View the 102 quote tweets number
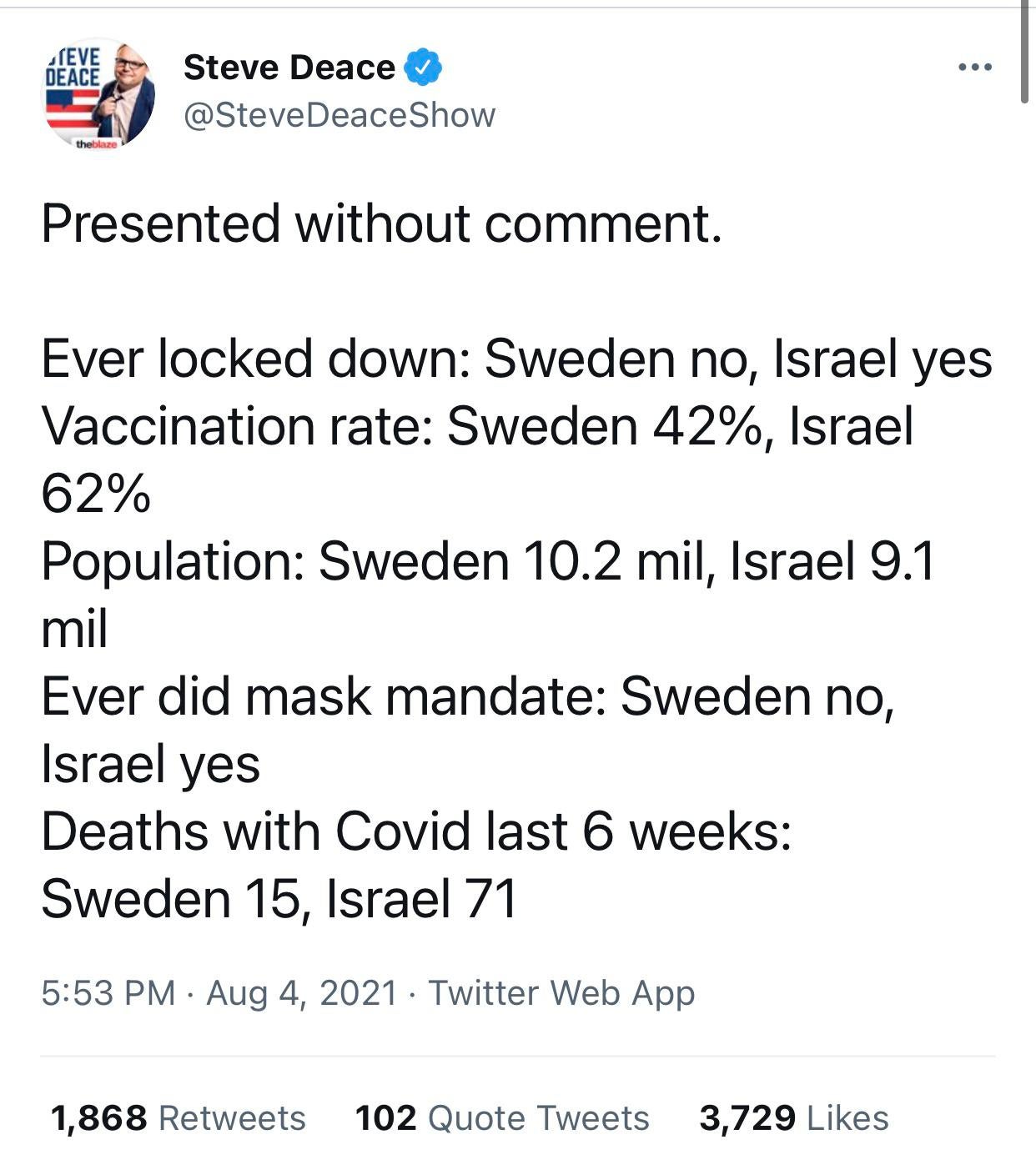The image size is (1036, 1175). coord(385,1117)
